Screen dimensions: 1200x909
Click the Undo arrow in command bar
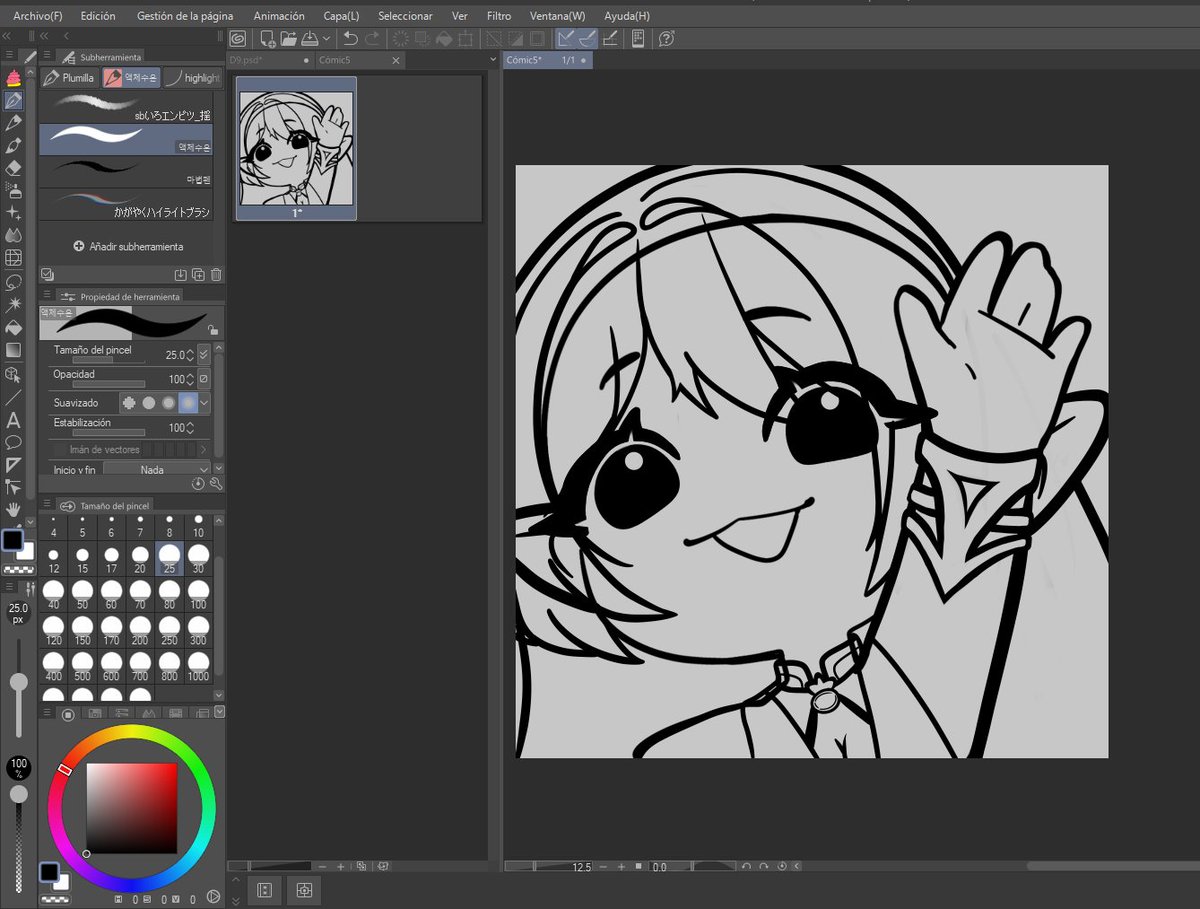click(351, 38)
